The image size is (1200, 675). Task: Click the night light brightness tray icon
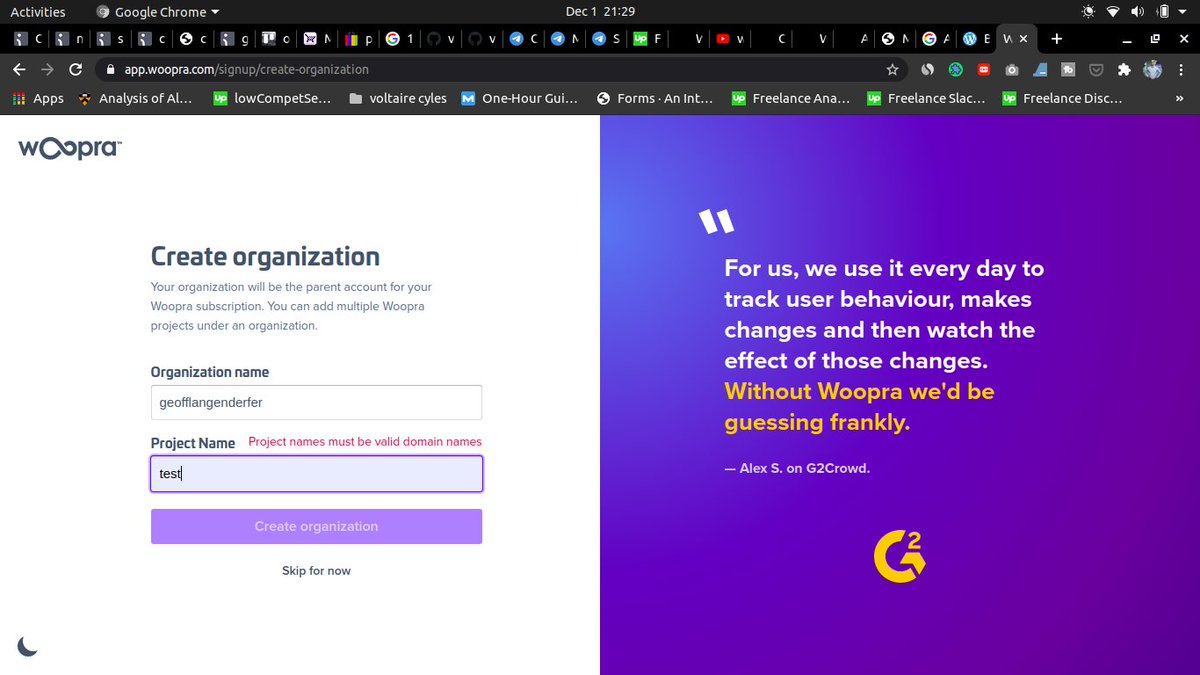(x=1089, y=12)
